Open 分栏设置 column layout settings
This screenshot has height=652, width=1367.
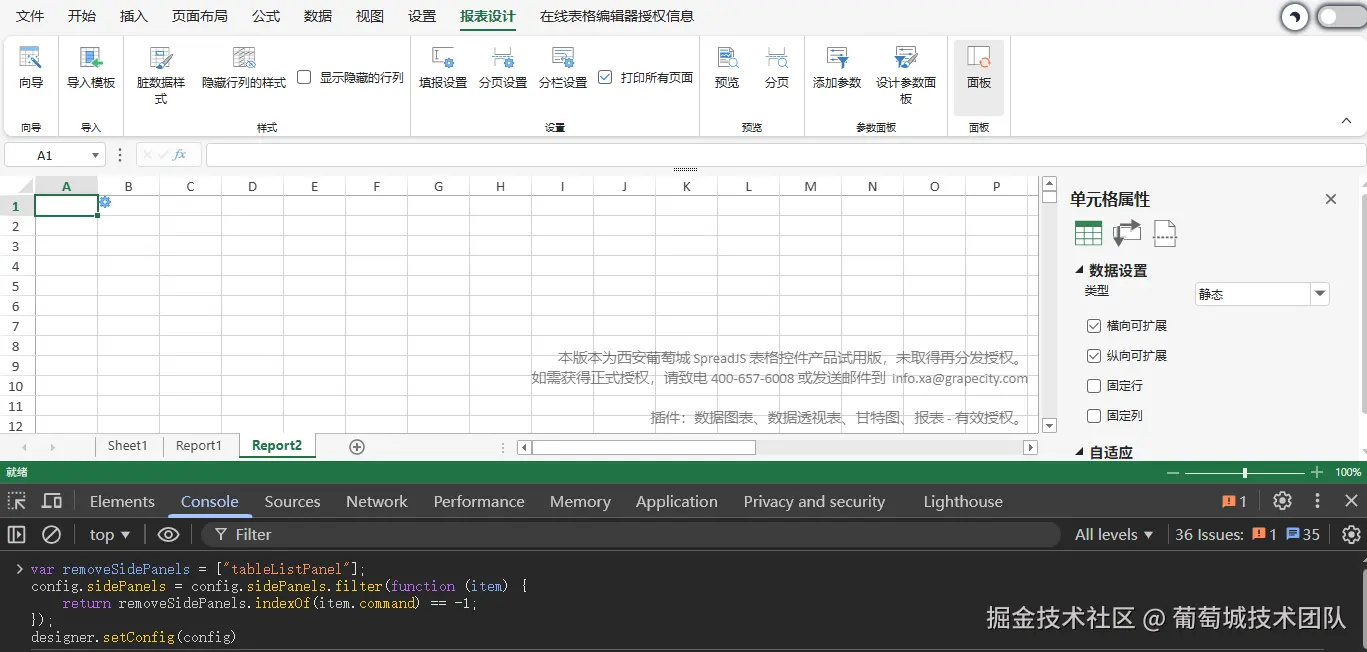coord(563,68)
